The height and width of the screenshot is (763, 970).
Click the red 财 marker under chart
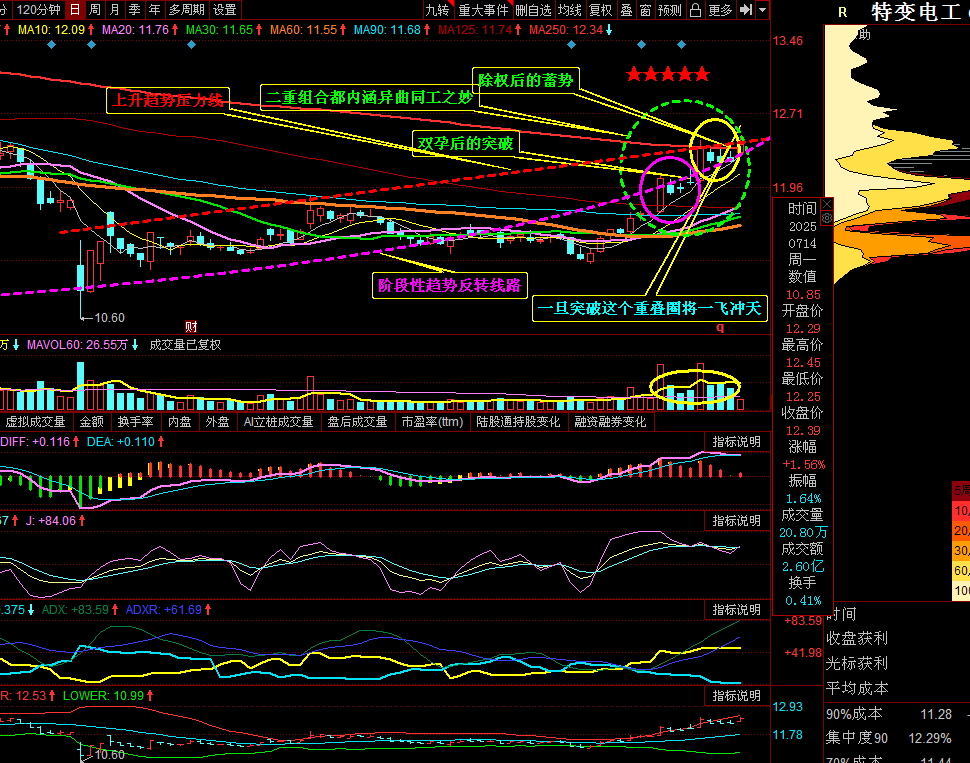point(191,327)
